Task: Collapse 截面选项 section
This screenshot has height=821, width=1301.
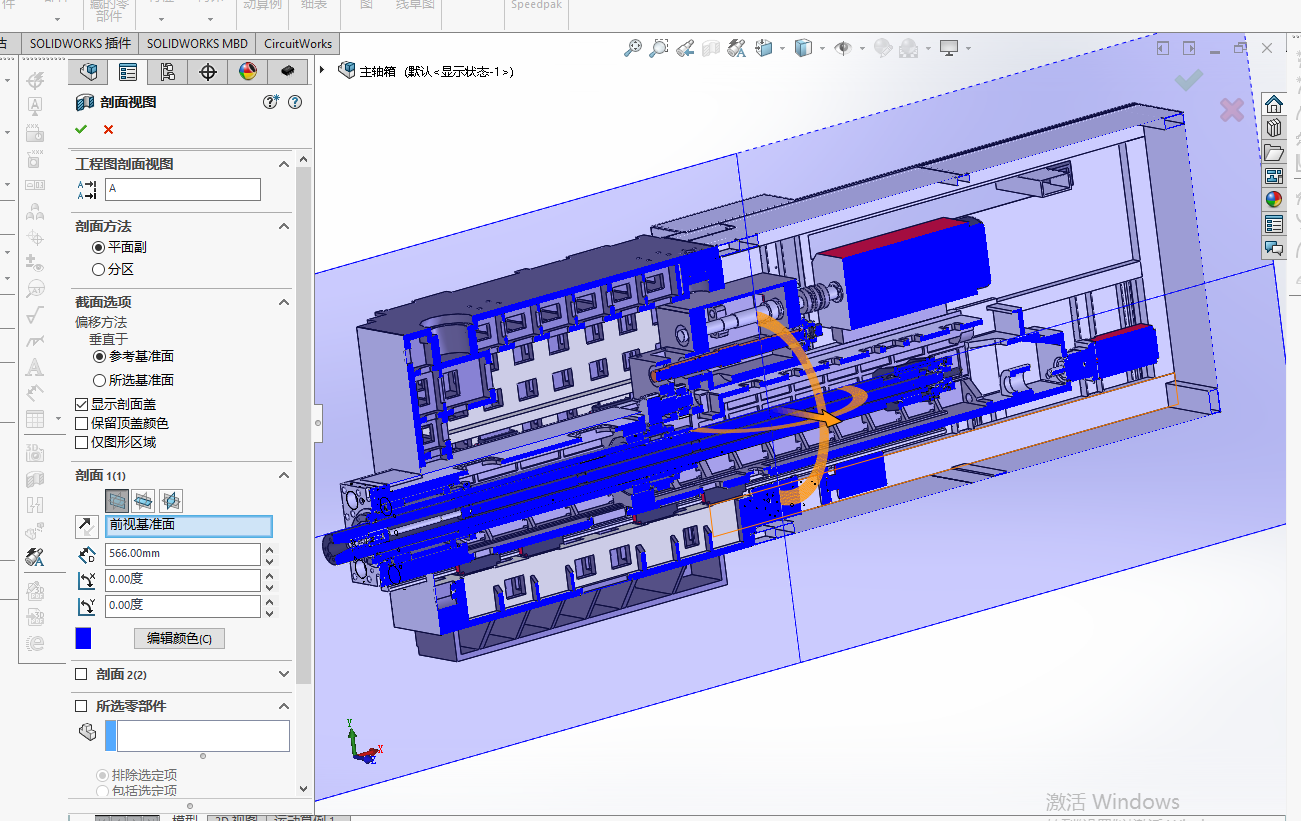Action: [x=284, y=302]
